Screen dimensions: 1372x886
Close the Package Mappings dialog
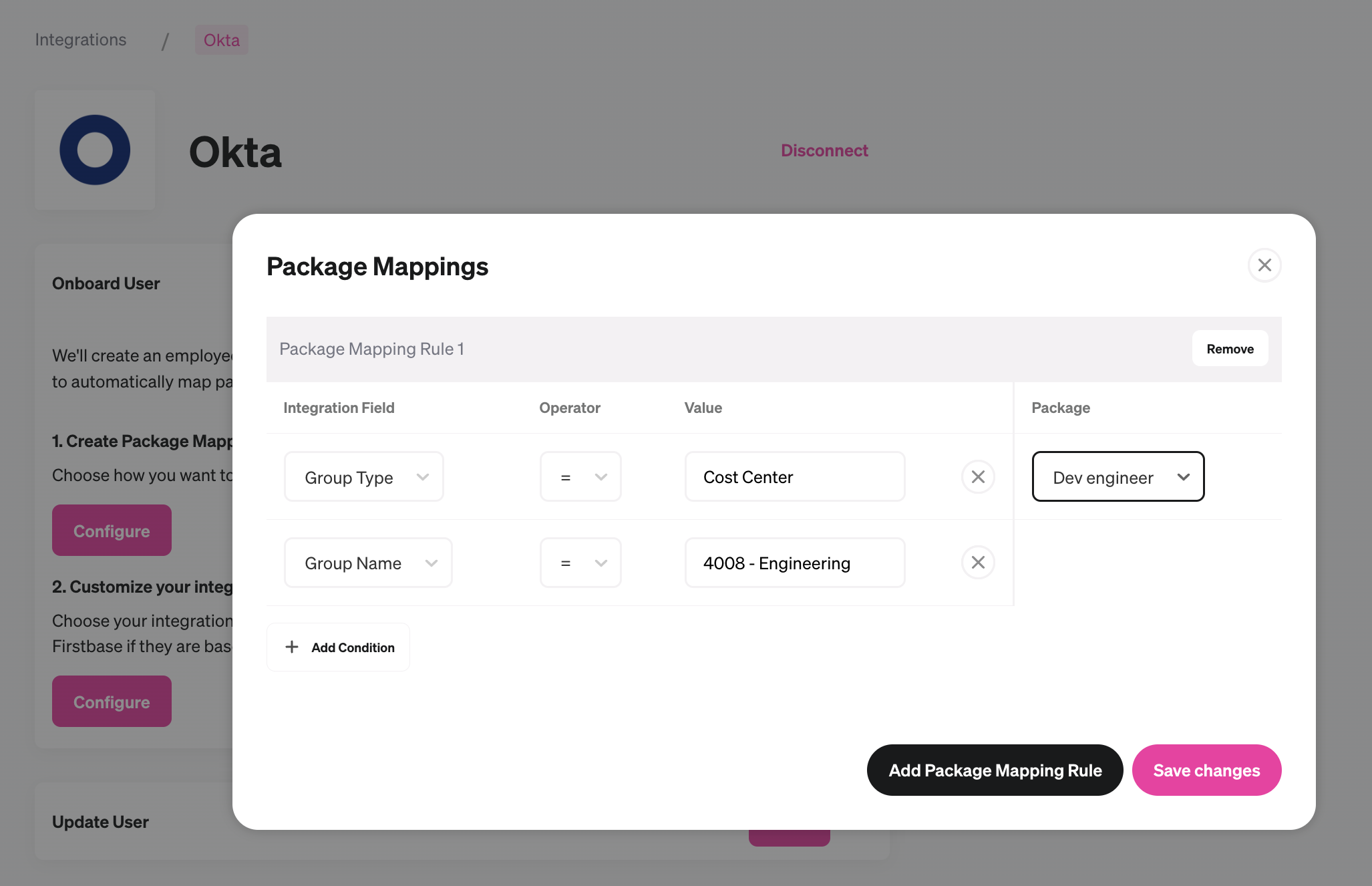click(1264, 265)
